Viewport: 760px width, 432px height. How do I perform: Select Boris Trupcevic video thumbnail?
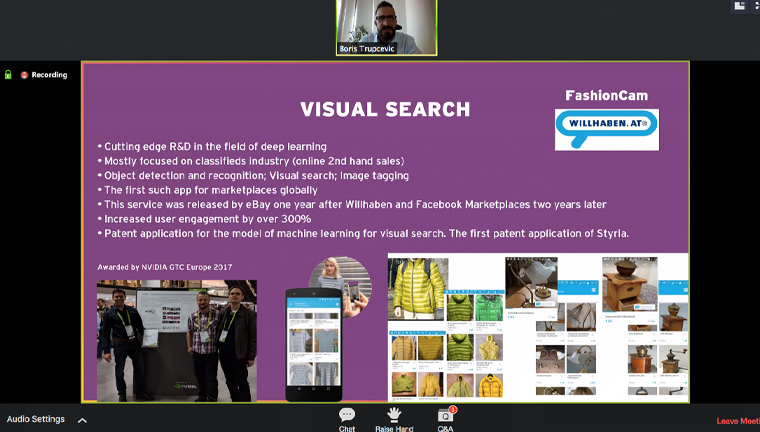coord(386,28)
